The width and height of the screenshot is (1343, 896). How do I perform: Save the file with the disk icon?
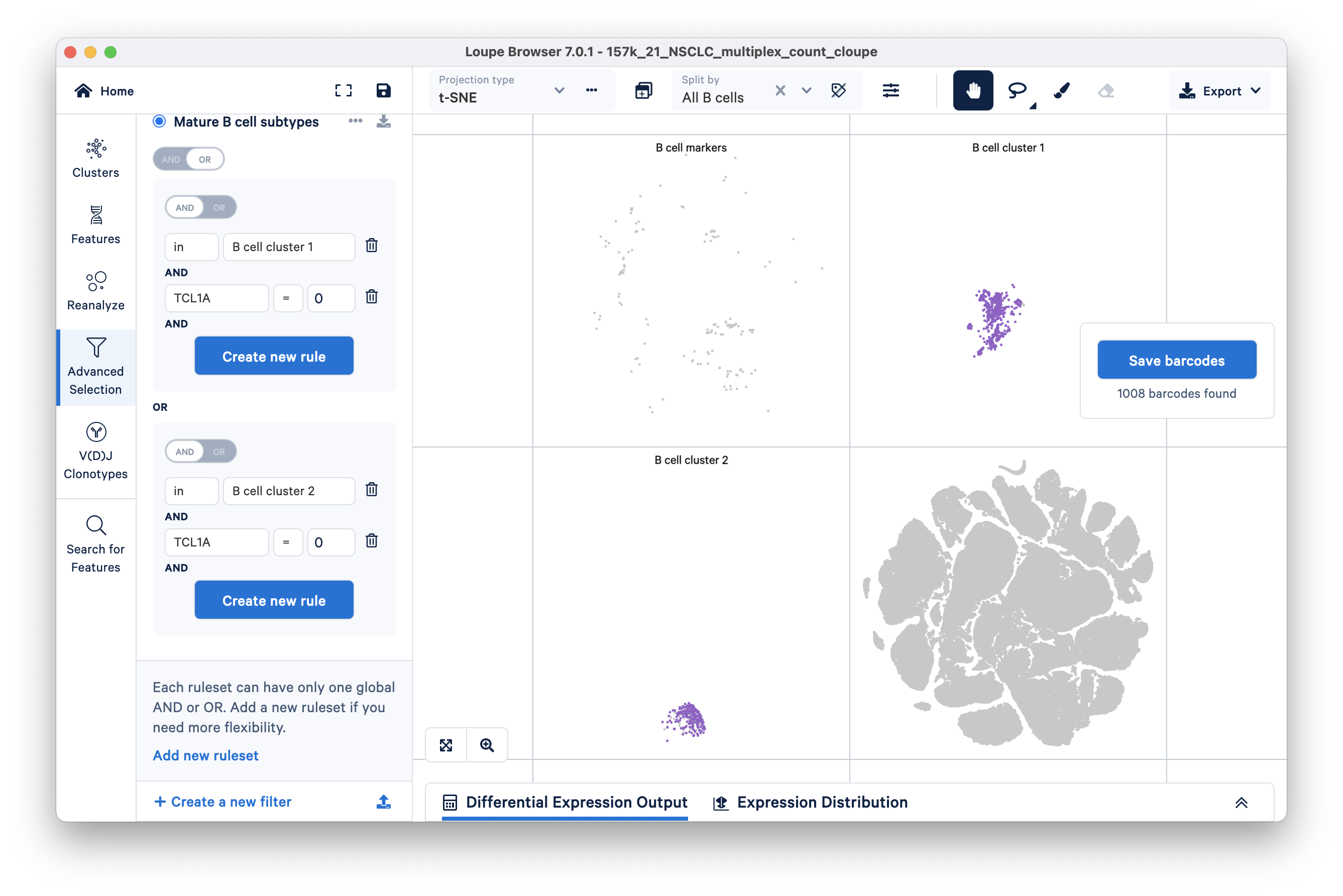384,90
